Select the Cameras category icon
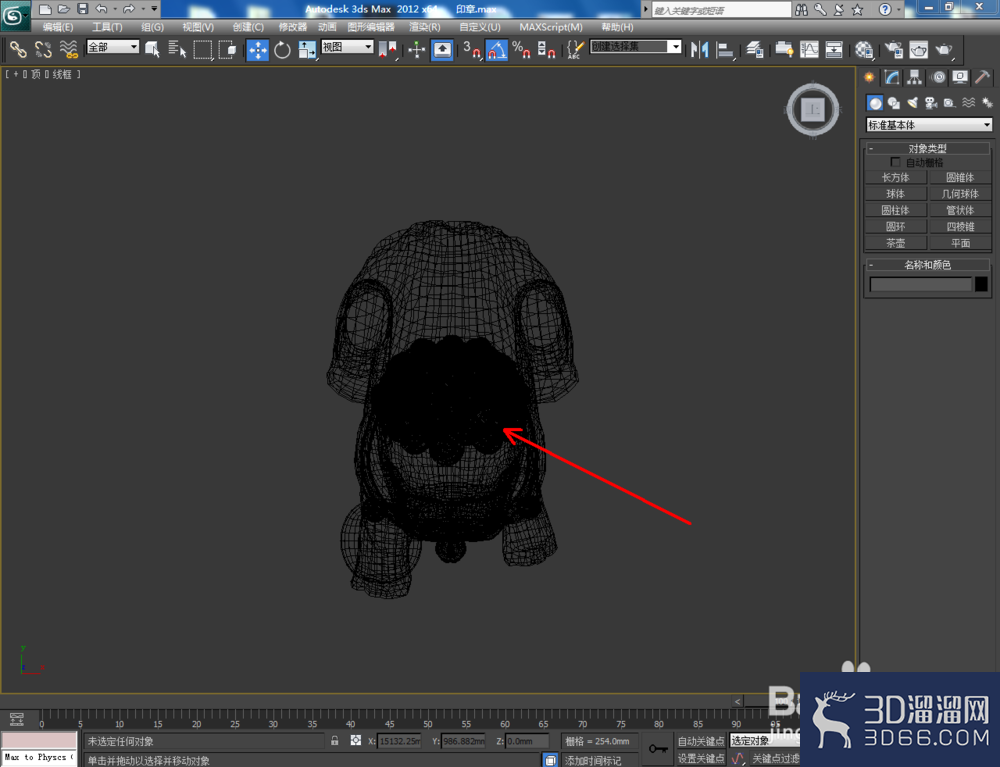 coord(931,103)
